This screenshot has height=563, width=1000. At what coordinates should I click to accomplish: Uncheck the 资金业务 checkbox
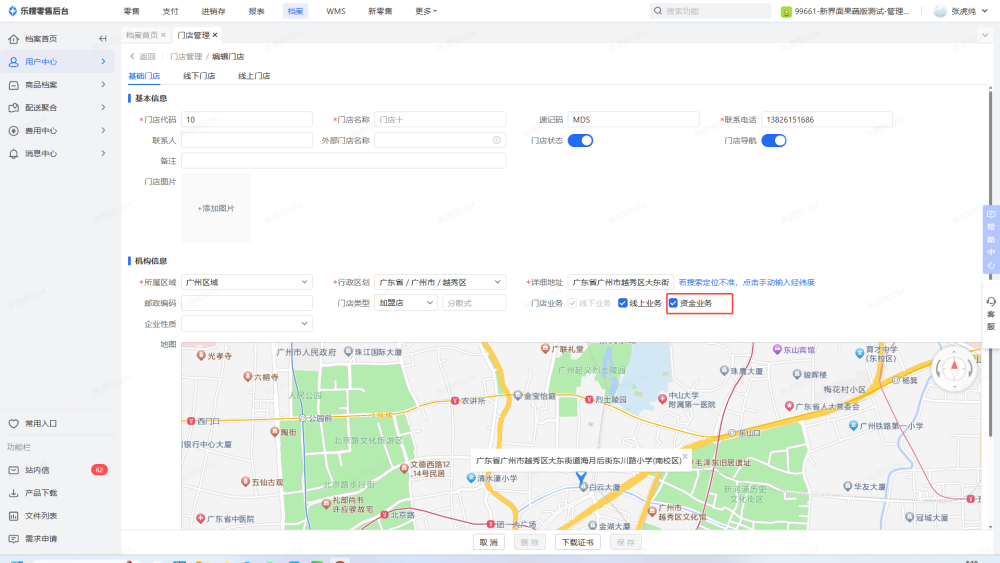tap(673, 303)
